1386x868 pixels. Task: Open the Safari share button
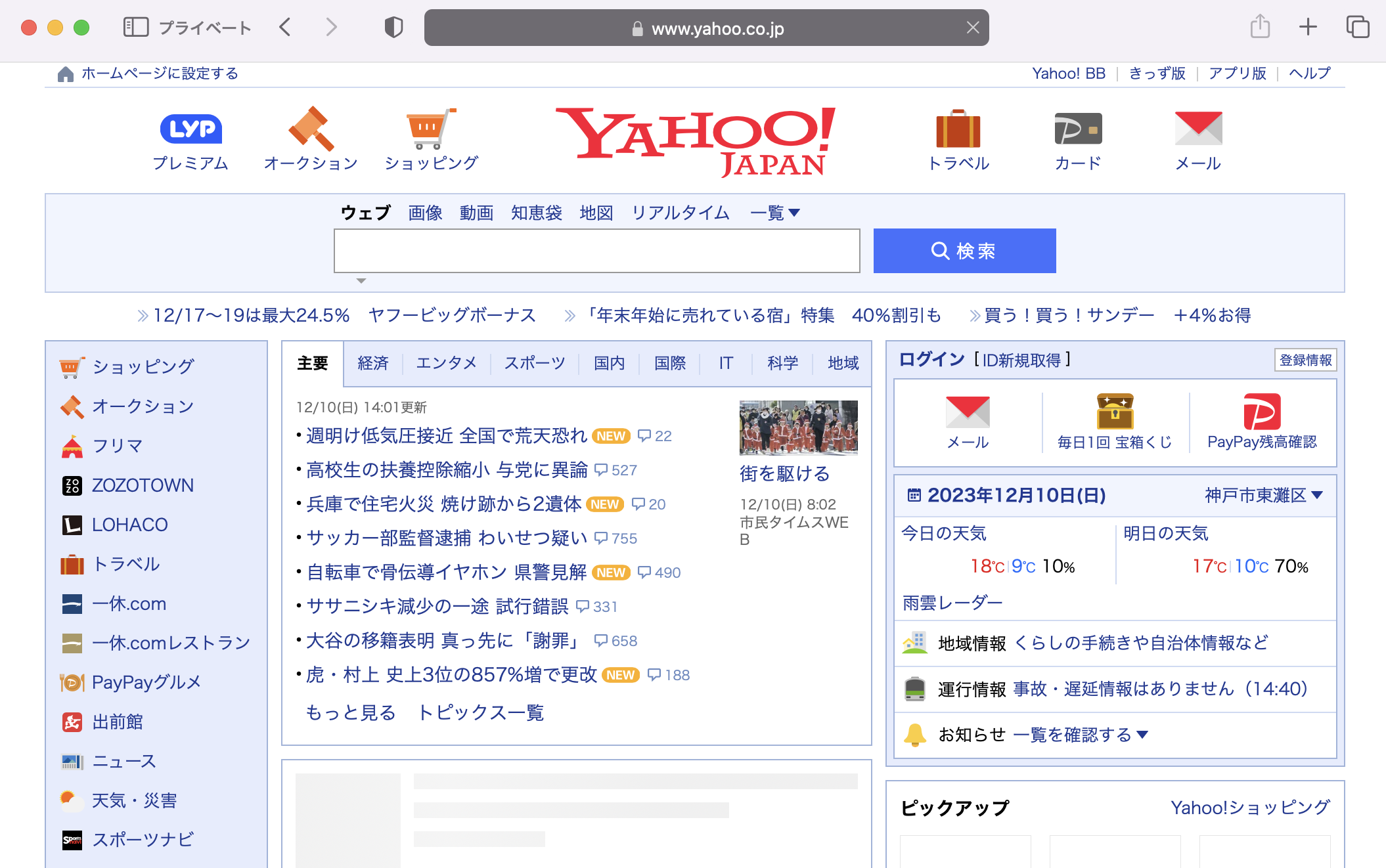point(1260,27)
